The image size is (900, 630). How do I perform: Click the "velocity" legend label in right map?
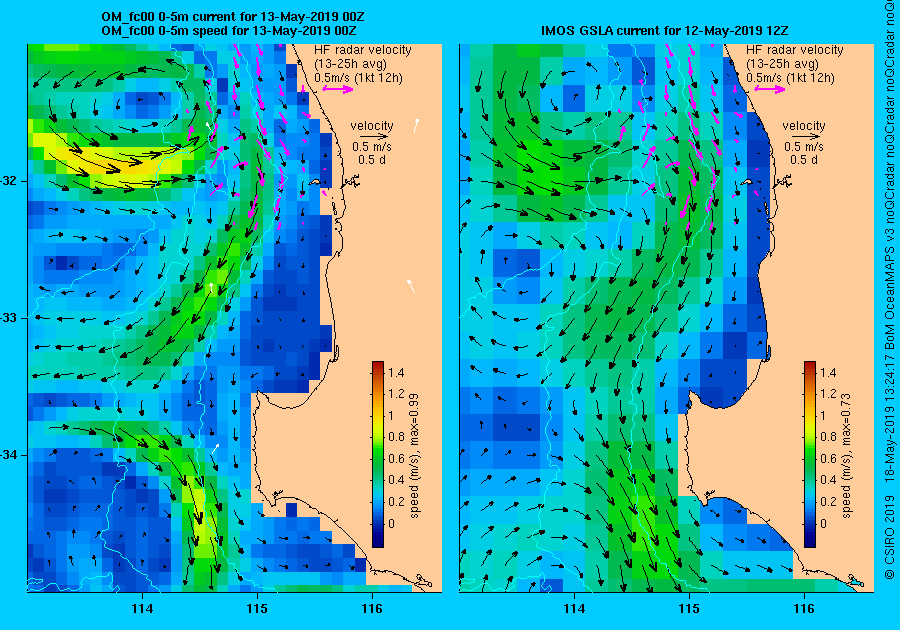[804, 126]
